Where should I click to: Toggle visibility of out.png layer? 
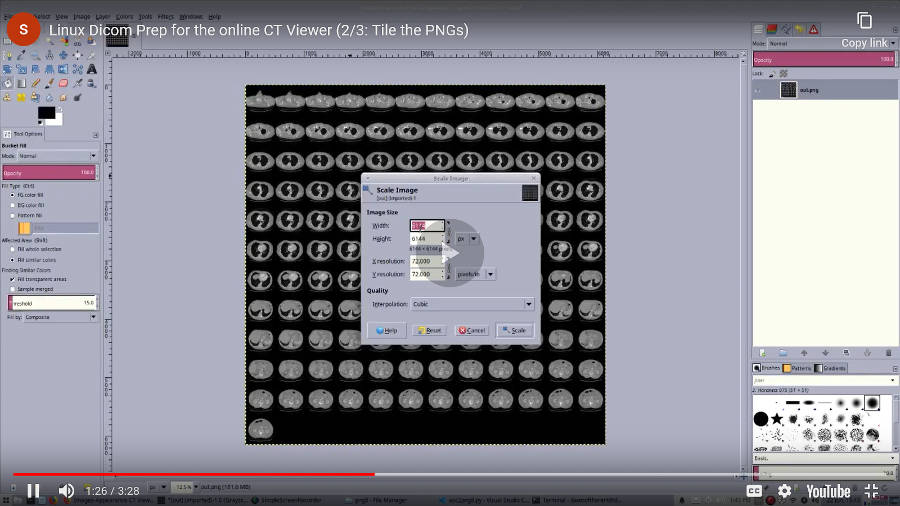coord(759,90)
